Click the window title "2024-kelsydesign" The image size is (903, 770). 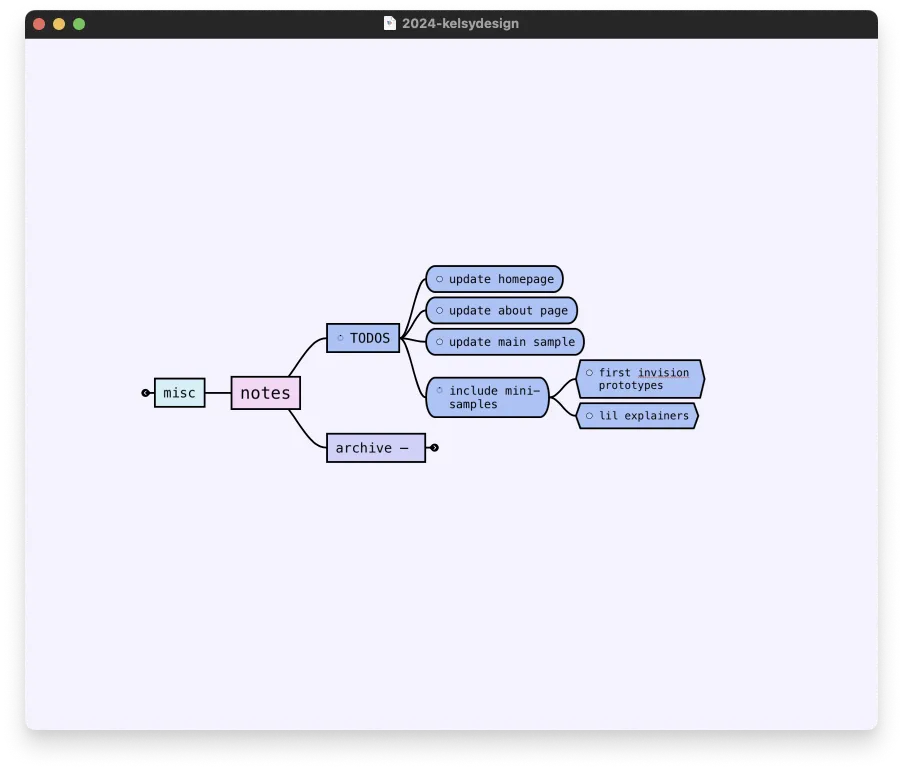pyautogui.click(x=458, y=23)
